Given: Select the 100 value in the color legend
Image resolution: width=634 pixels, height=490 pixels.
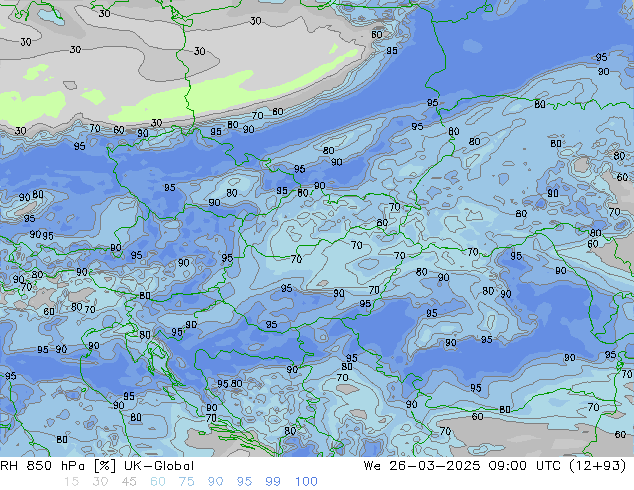Looking at the screenshot, I should 306,482.
